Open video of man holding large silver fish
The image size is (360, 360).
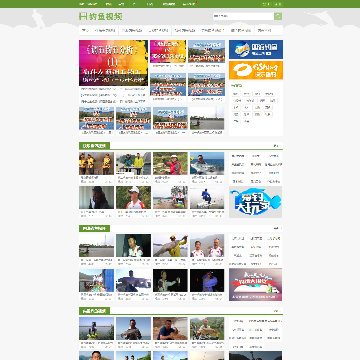tap(207, 163)
